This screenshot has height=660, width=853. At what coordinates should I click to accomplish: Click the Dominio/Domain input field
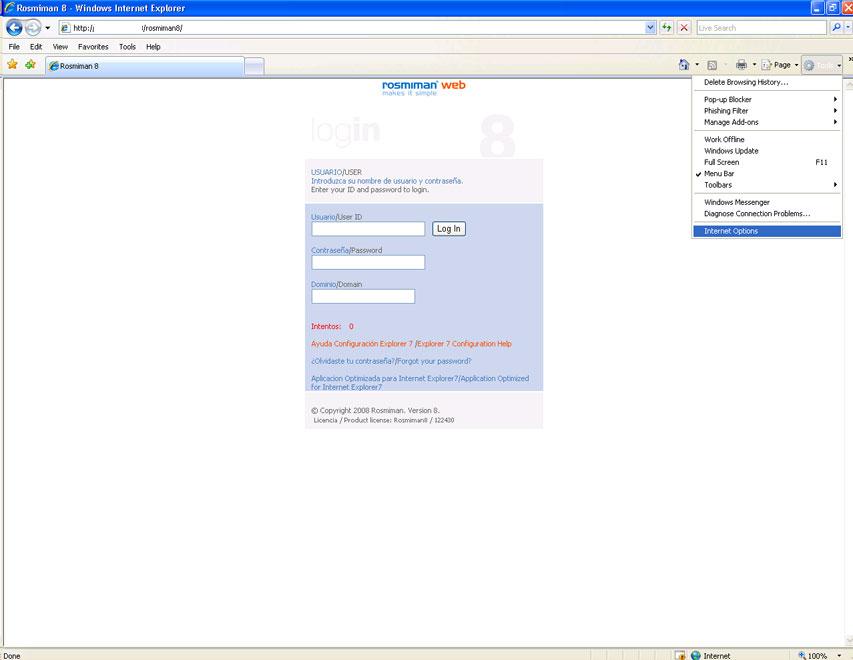click(363, 297)
